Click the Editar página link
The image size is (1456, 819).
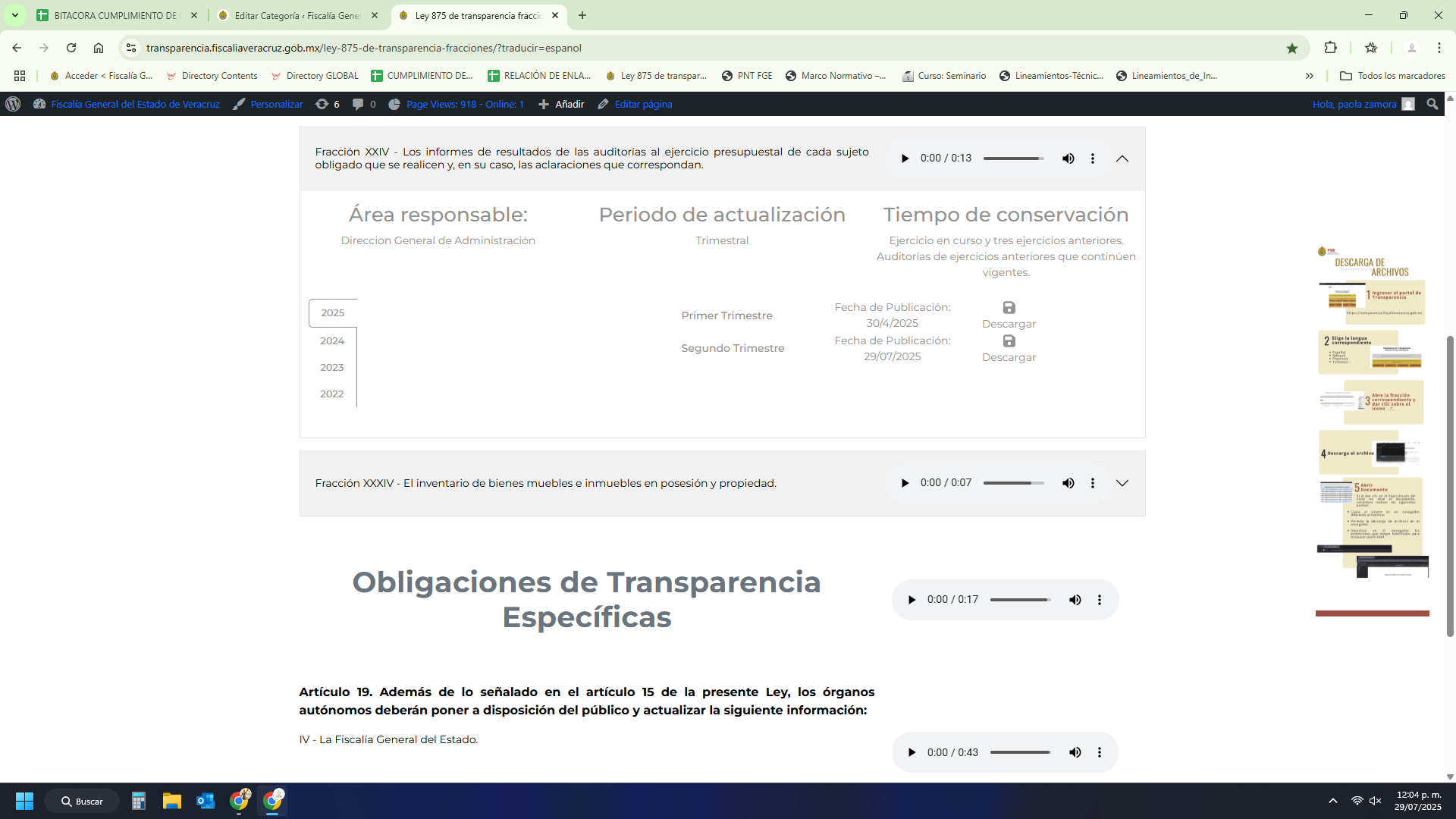642,104
